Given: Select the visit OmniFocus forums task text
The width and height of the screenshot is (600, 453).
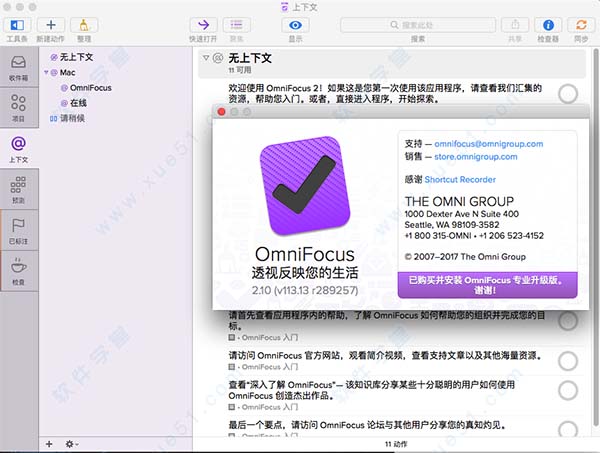Looking at the screenshot, I should (x=368, y=425).
